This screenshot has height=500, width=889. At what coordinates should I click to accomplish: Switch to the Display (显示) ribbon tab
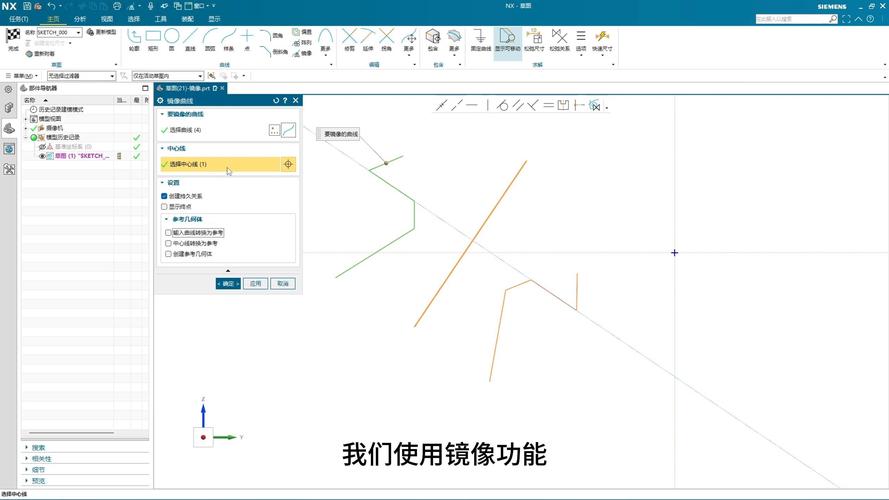214,19
